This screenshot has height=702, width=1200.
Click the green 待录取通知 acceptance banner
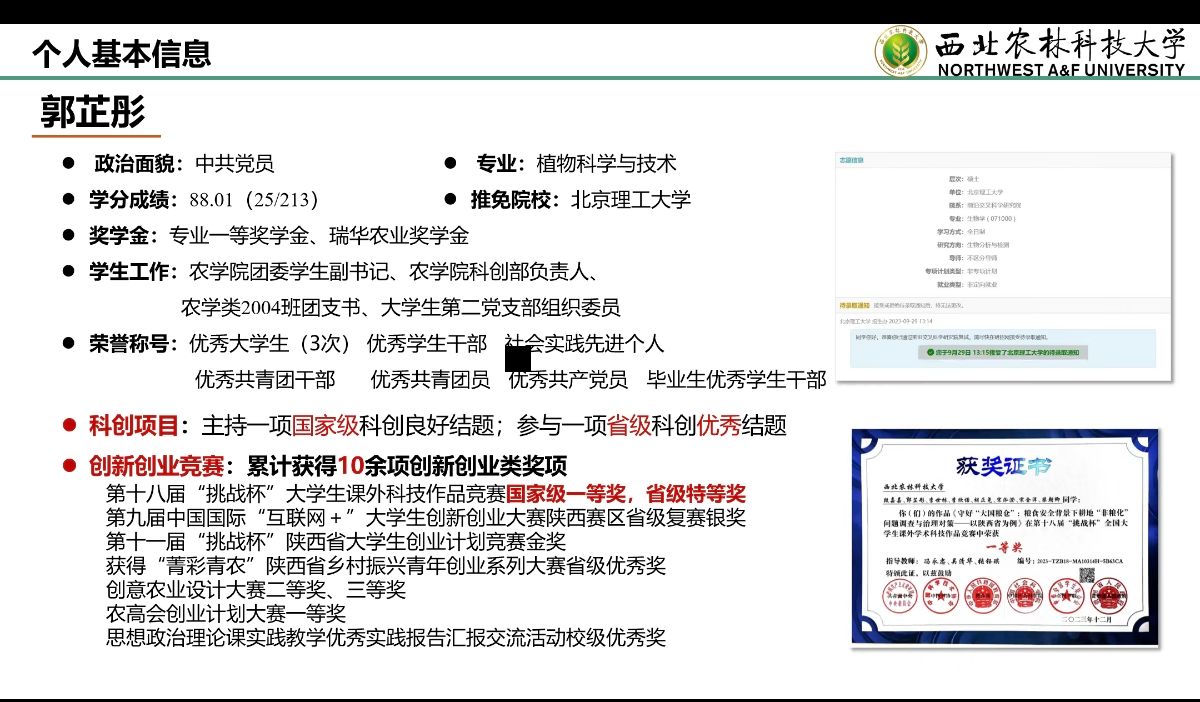(x=1003, y=352)
